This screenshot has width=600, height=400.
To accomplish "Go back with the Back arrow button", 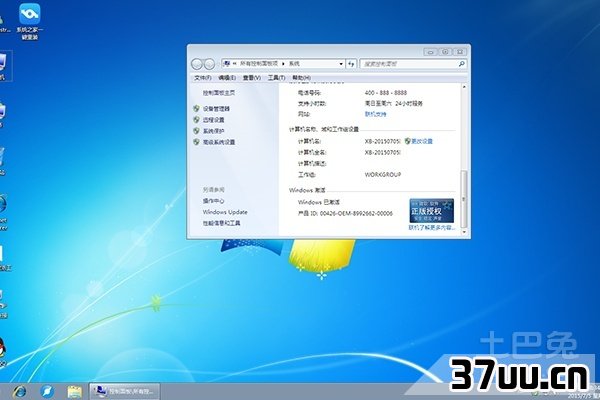I will (197, 64).
